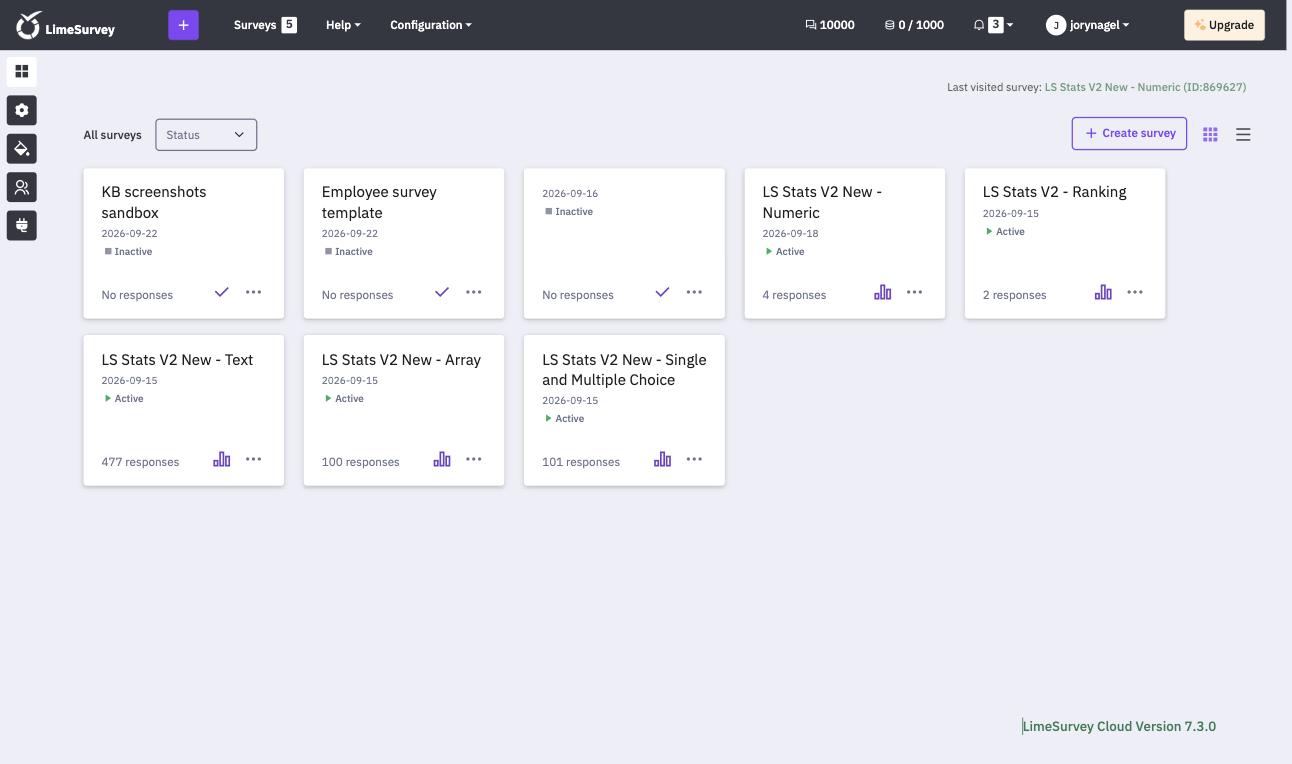Open the LS Stats V2 New - Text card

pyautogui.click(x=184, y=411)
